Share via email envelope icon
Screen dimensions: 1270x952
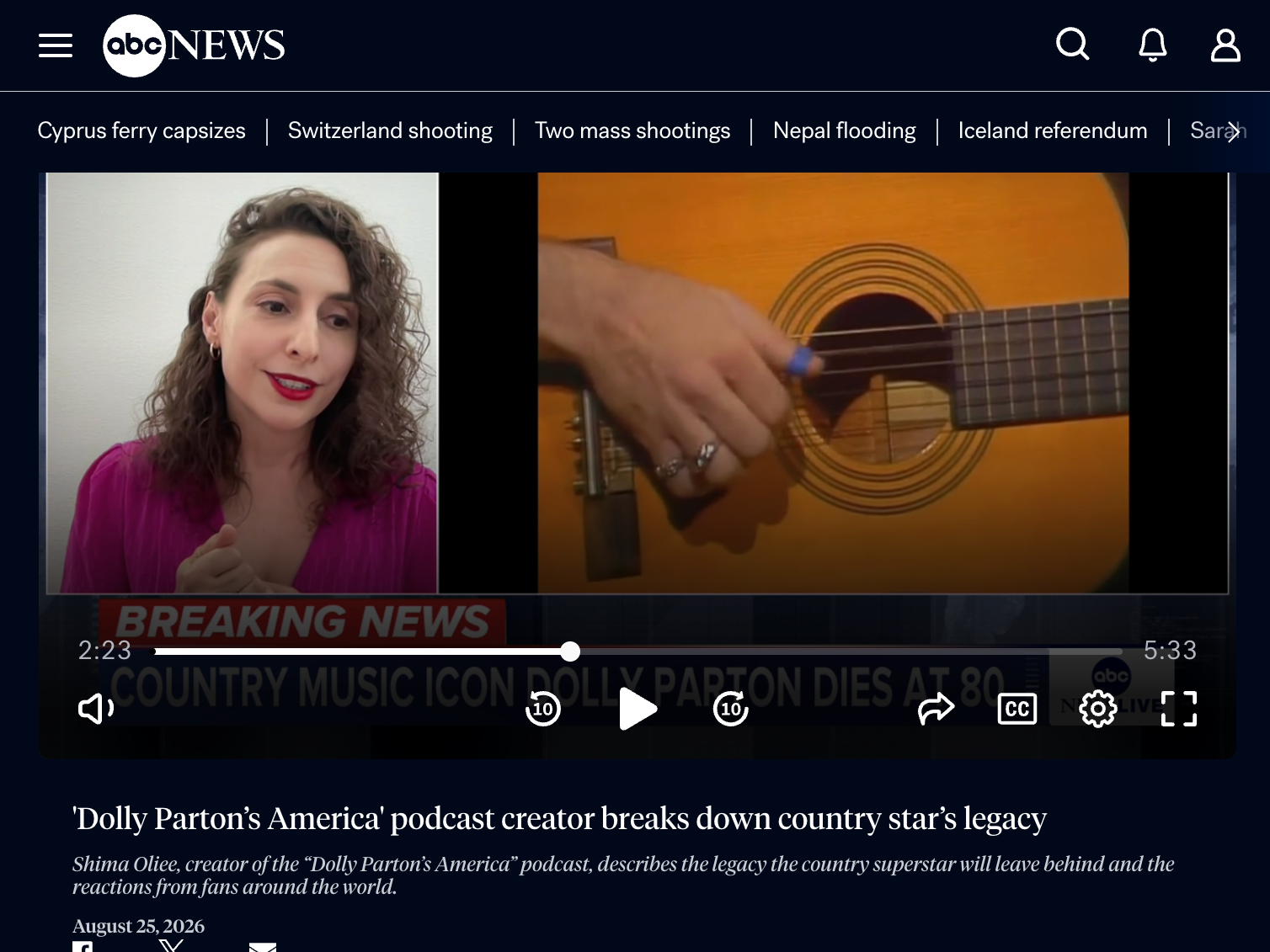click(263, 947)
